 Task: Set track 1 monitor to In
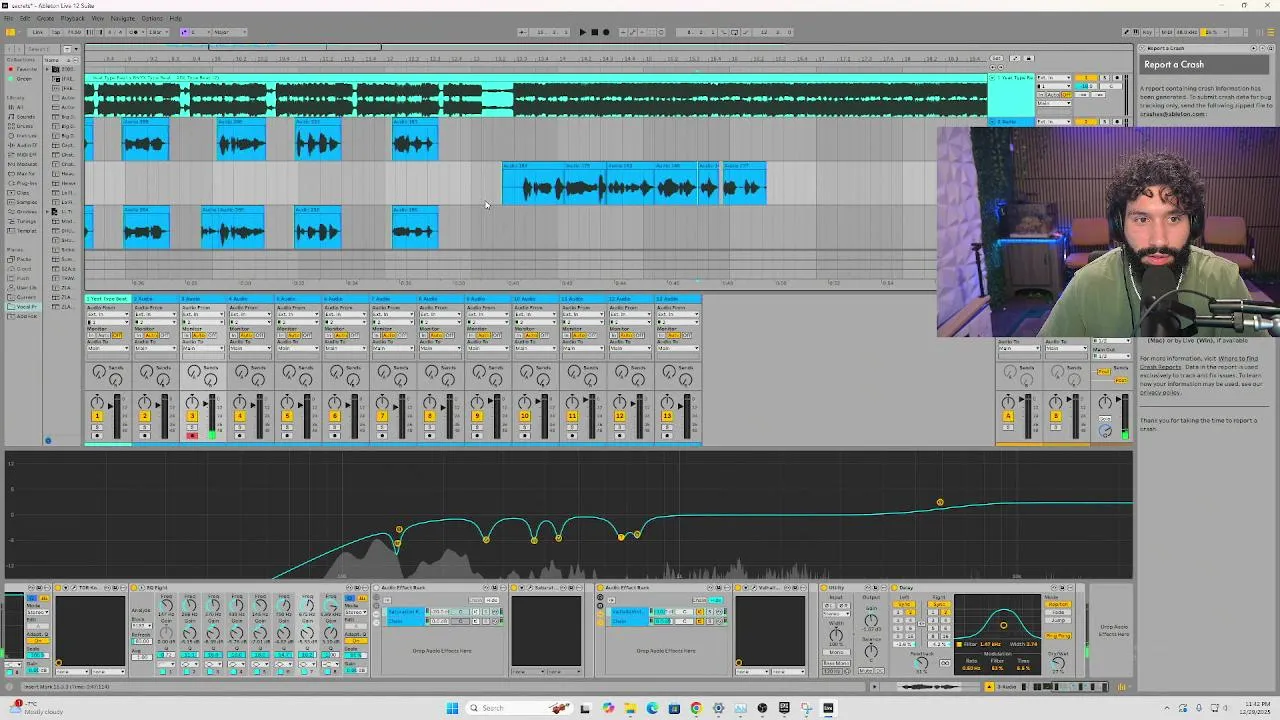(91, 335)
